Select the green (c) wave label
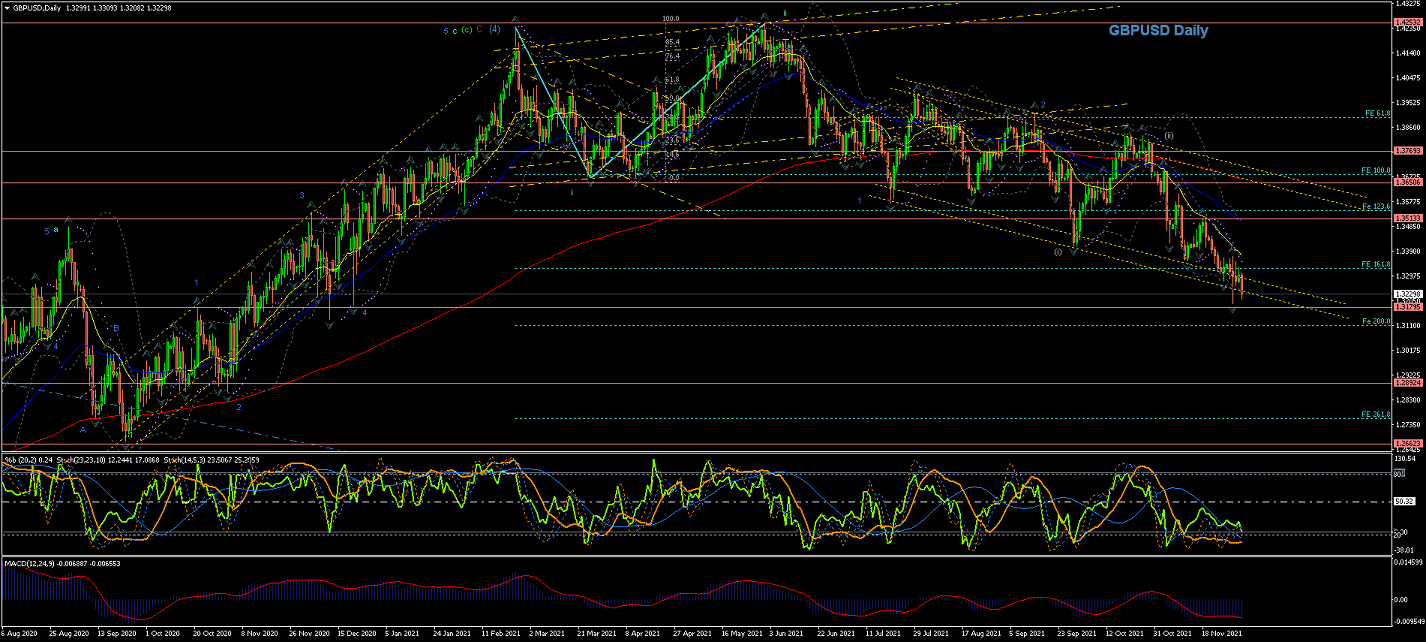The height and width of the screenshot is (642, 1426). point(466,30)
